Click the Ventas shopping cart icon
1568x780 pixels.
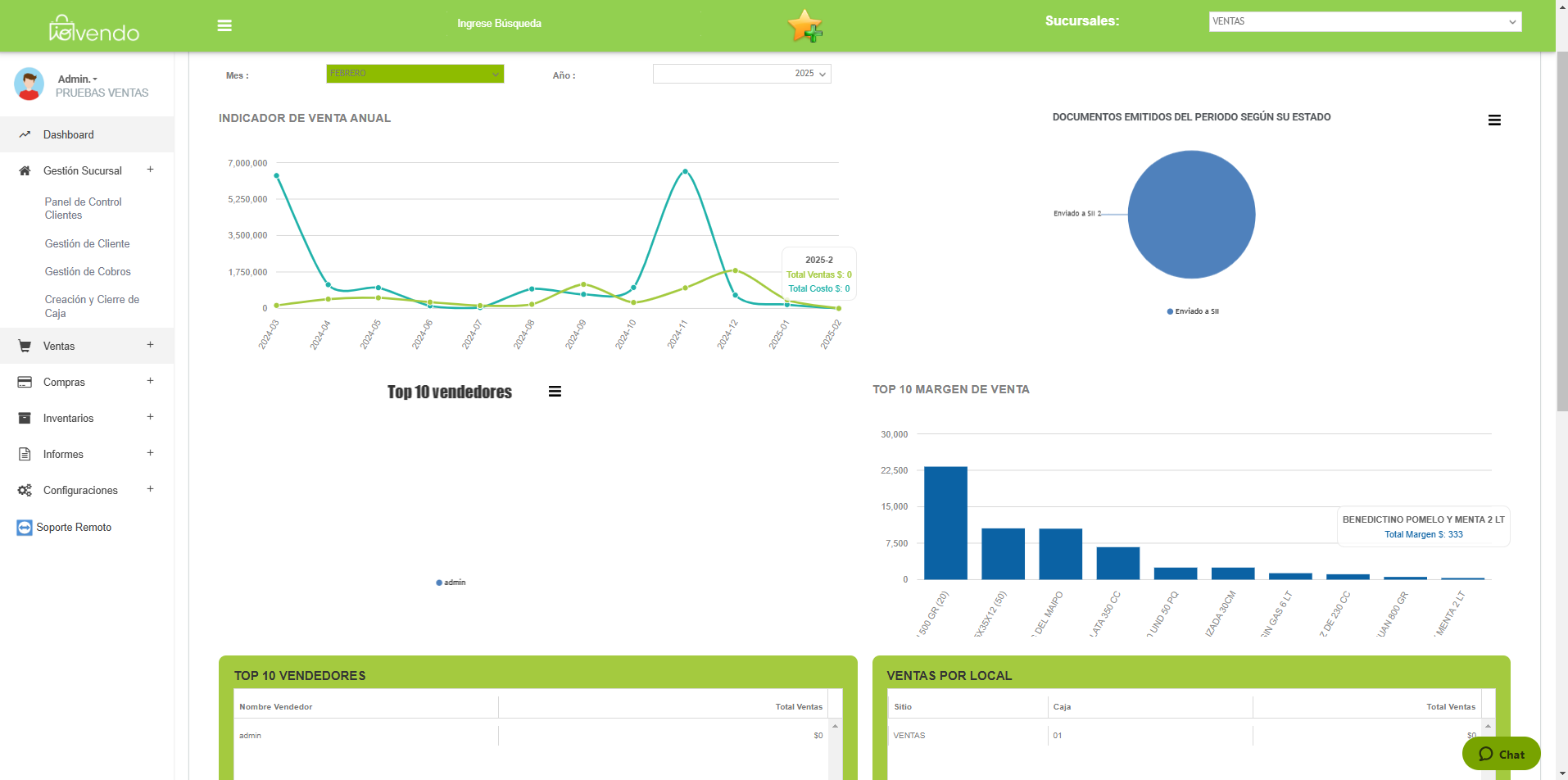click(25, 346)
